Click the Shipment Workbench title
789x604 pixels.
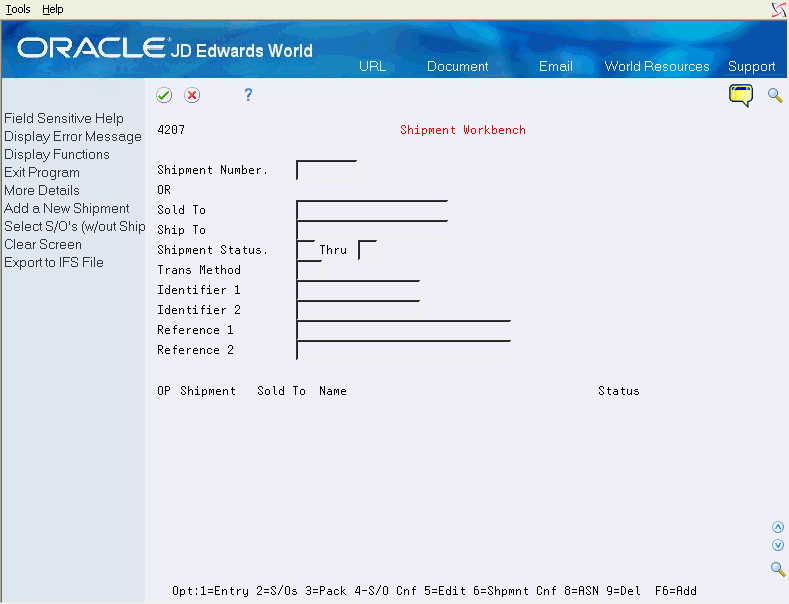pos(463,130)
